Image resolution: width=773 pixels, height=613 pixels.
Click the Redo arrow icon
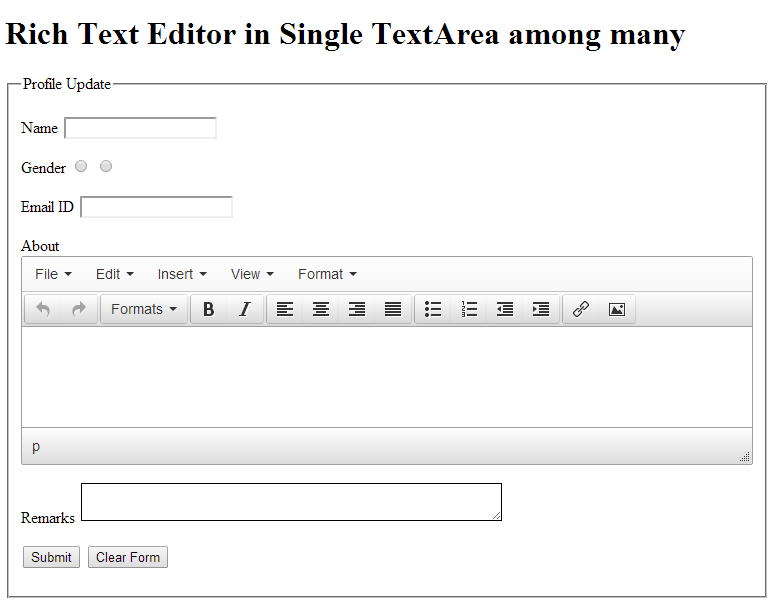click(x=79, y=309)
